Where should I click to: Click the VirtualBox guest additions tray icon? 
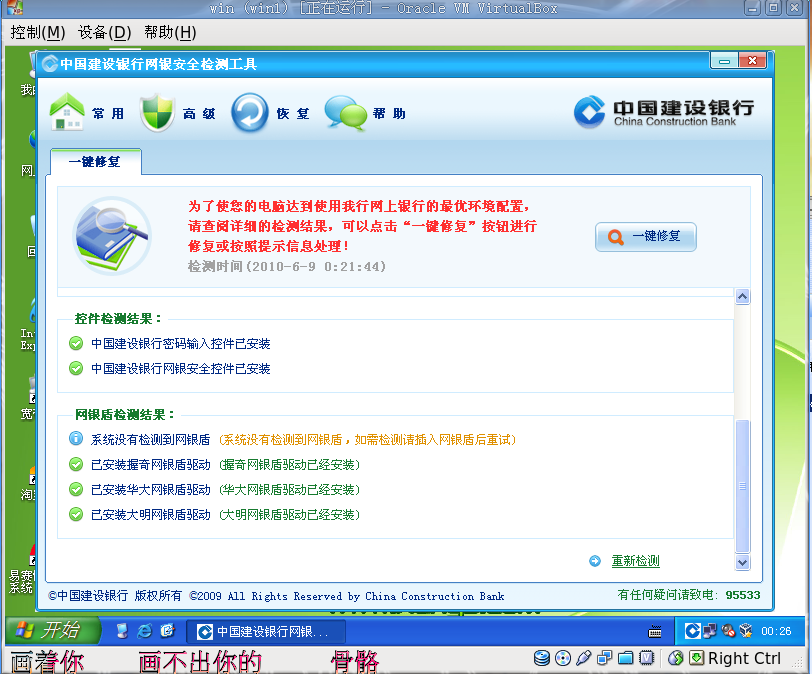tap(746, 631)
